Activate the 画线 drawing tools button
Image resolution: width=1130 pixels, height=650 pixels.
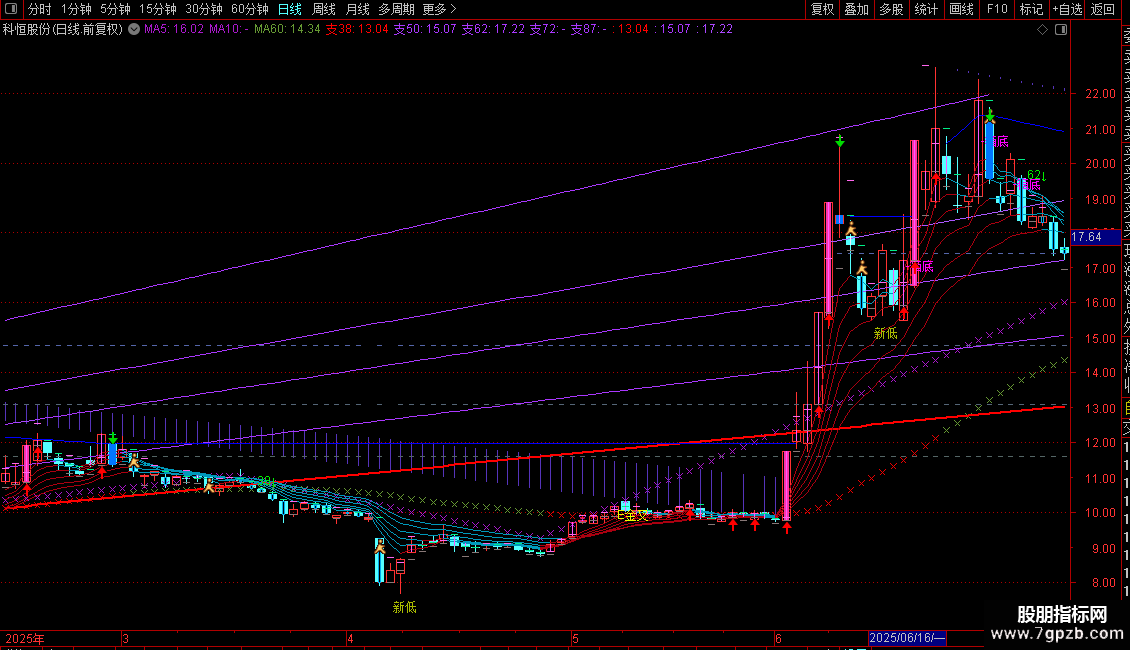coord(961,9)
